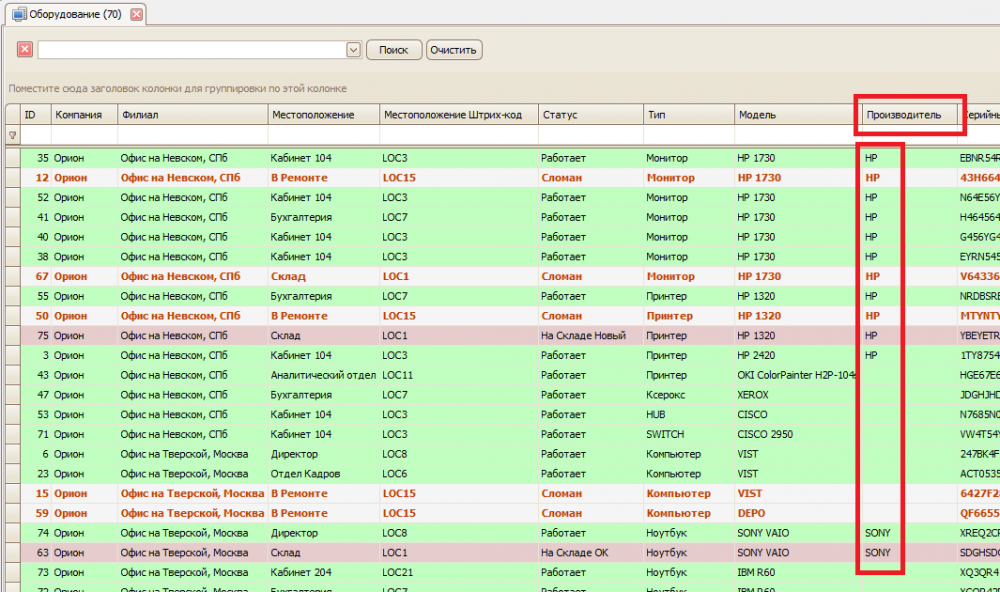Select row indicator for ID 35
Image resolution: width=1000 pixels, height=592 pixels.
(x=13, y=158)
